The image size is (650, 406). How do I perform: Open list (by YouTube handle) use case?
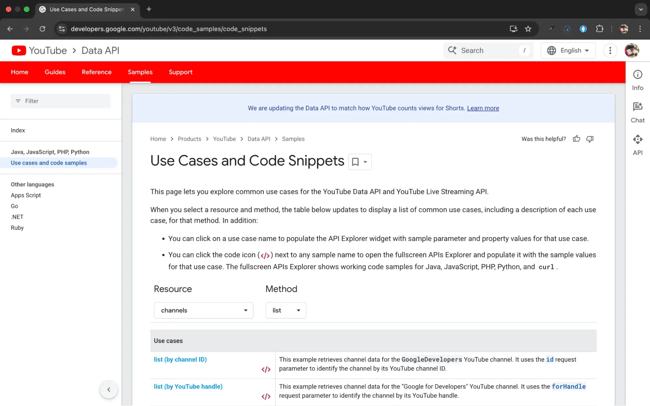coord(188,386)
